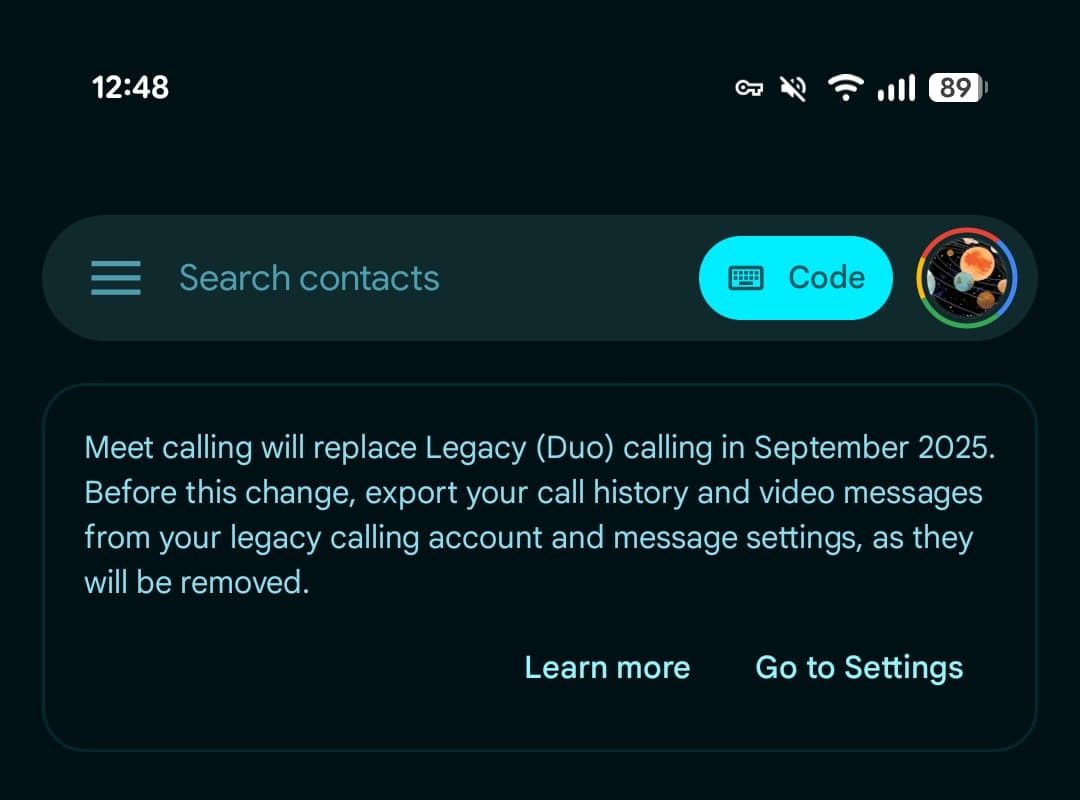Click 'Legacy (Duo)' words in banner
This screenshot has height=800, width=1080.
tap(519, 448)
